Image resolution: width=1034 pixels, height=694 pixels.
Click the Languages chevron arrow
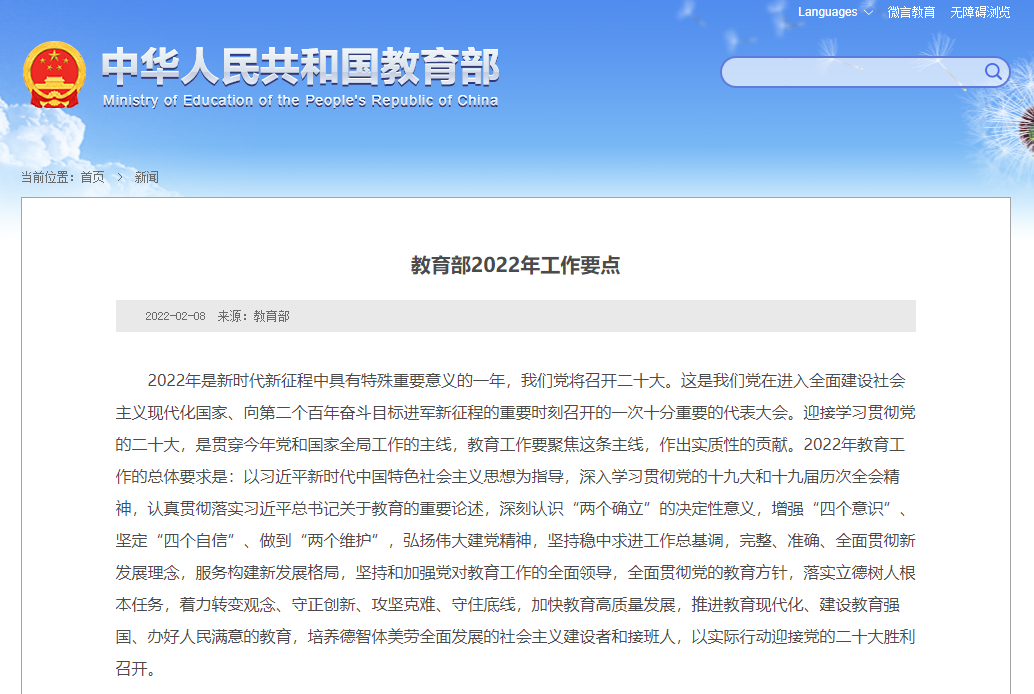click(868, 13)
